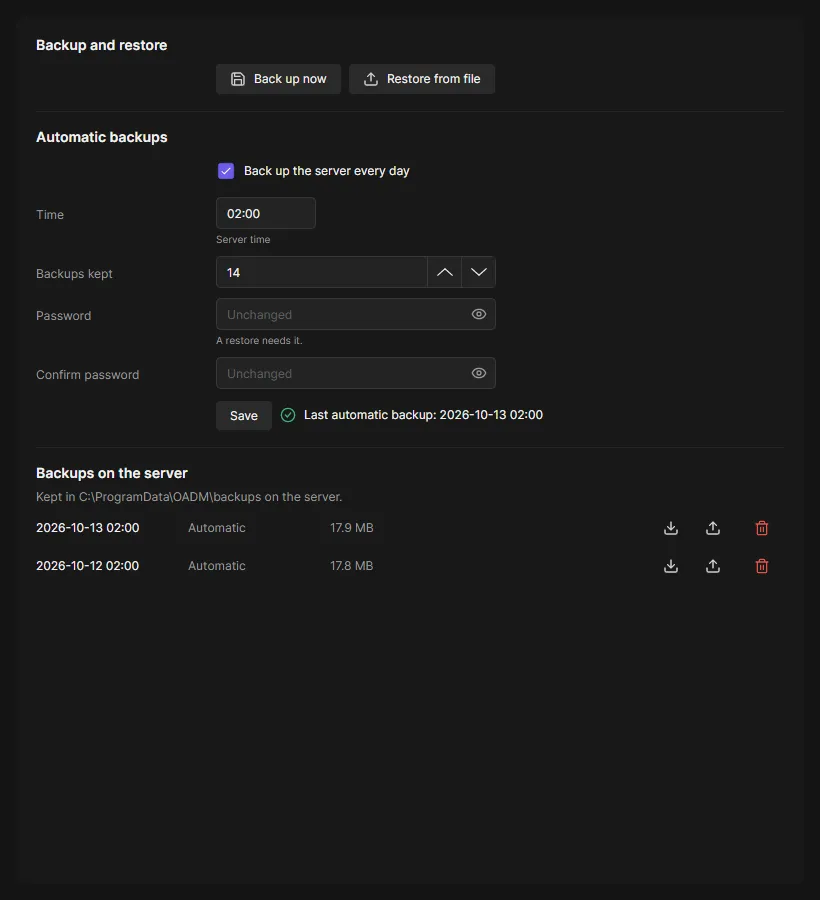Click the 'A restore needs it.' hint
820x900 pixels.
click(259, 340)
